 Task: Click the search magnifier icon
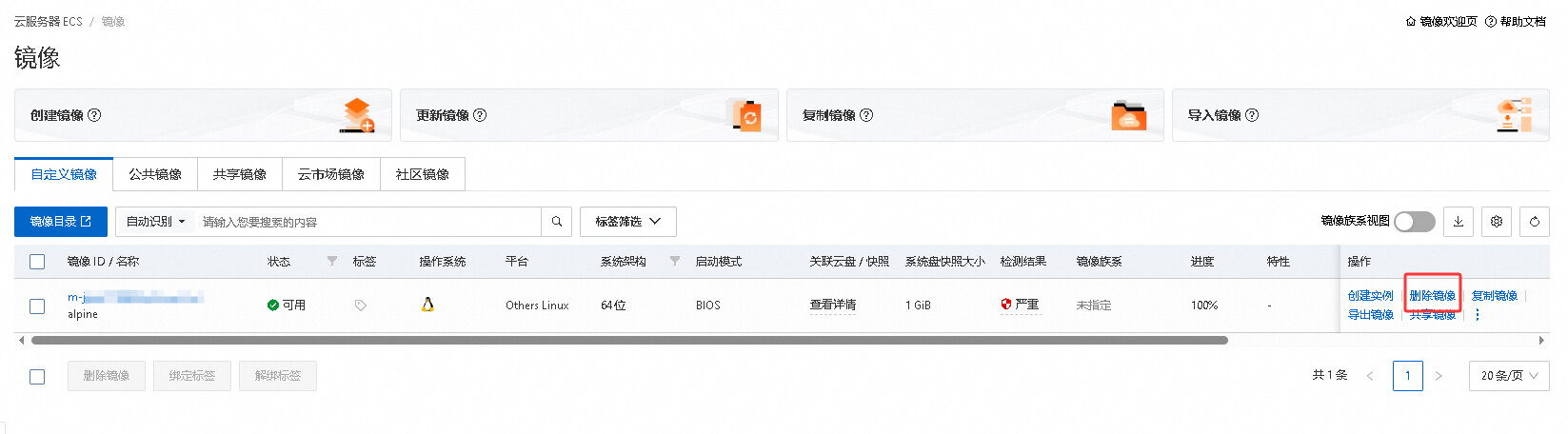click(x=557, y=222)
